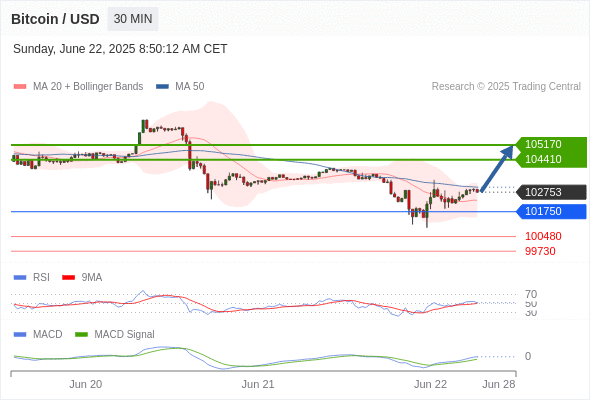
Task: Click the 100480 red support value
Action: (x=543, y=236)
